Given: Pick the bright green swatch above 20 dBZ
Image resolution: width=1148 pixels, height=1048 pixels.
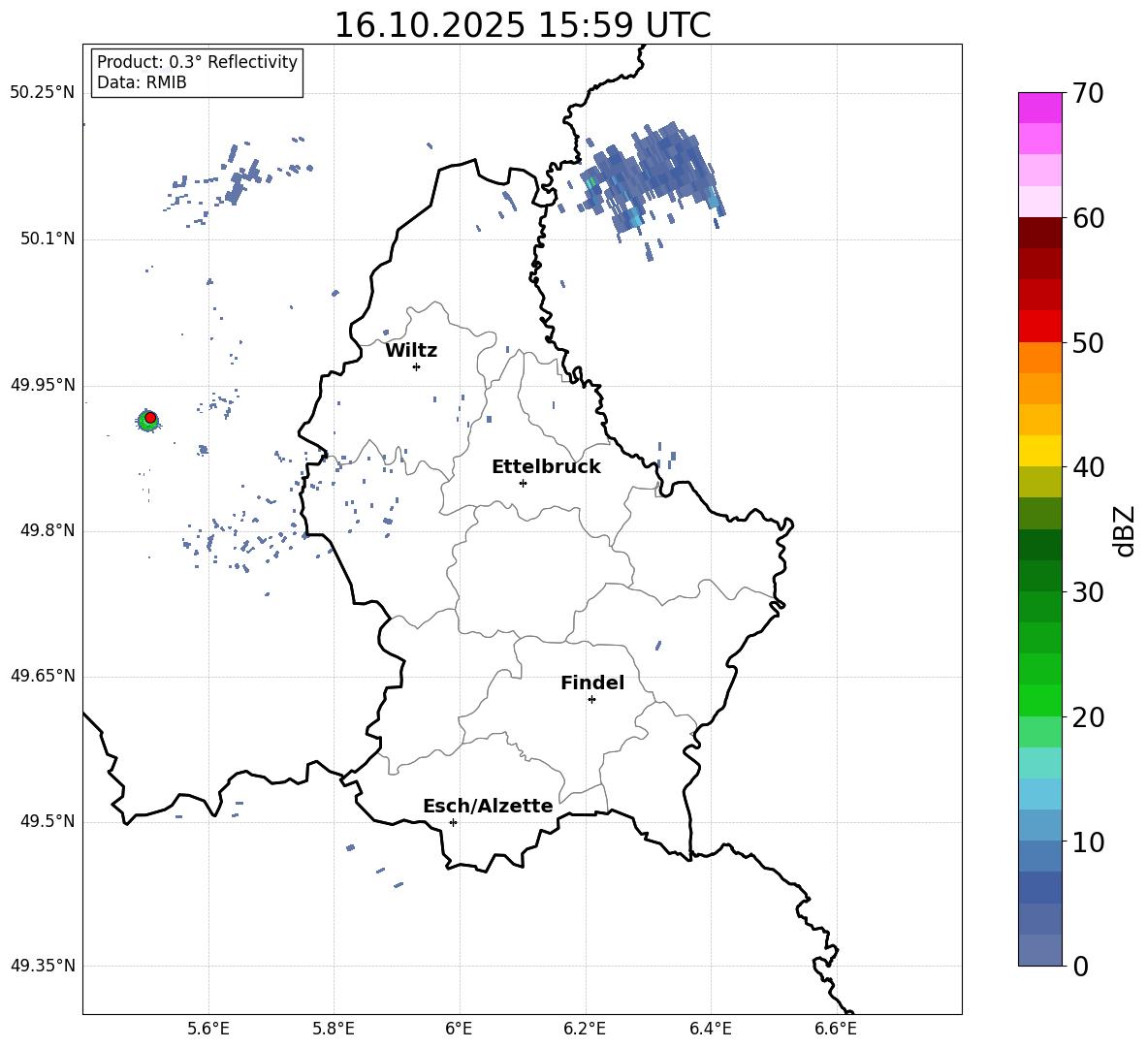Looking at the screenshot, I should coord(1040,700).
